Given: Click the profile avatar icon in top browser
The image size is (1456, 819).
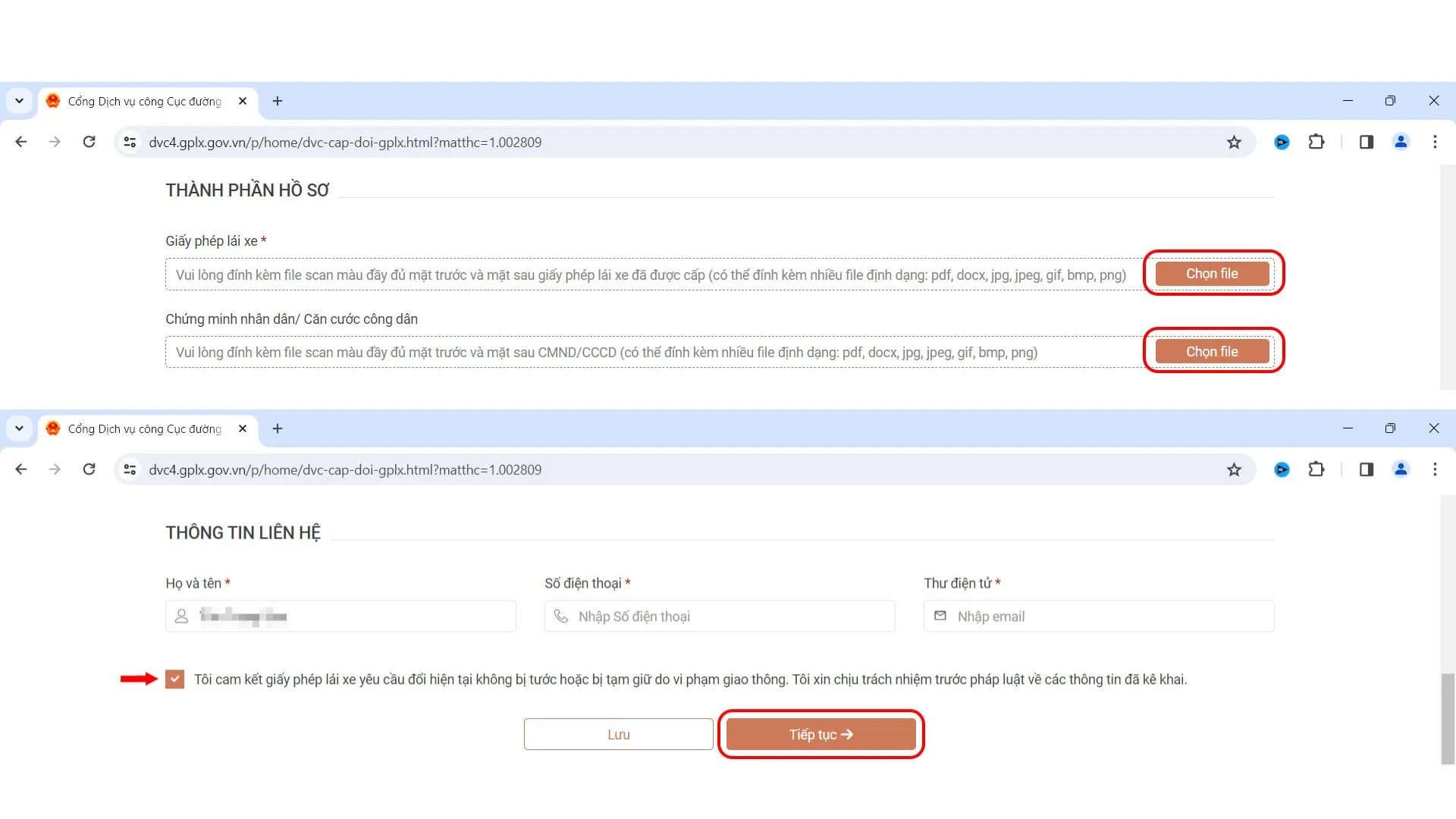Looking at the screenshot, I should [x=1401, y=142].
